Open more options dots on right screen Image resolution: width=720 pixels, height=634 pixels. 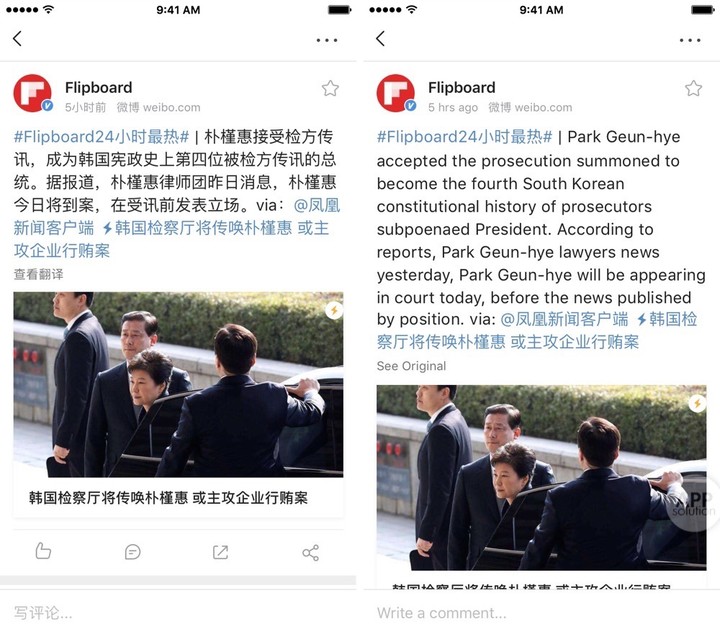click(690, 40)
